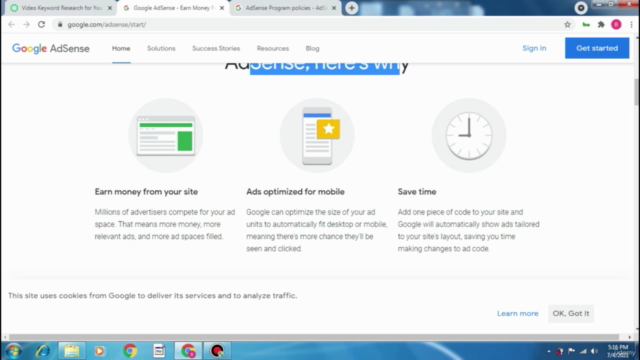Click the Save time heading

[x=417, y=192]
